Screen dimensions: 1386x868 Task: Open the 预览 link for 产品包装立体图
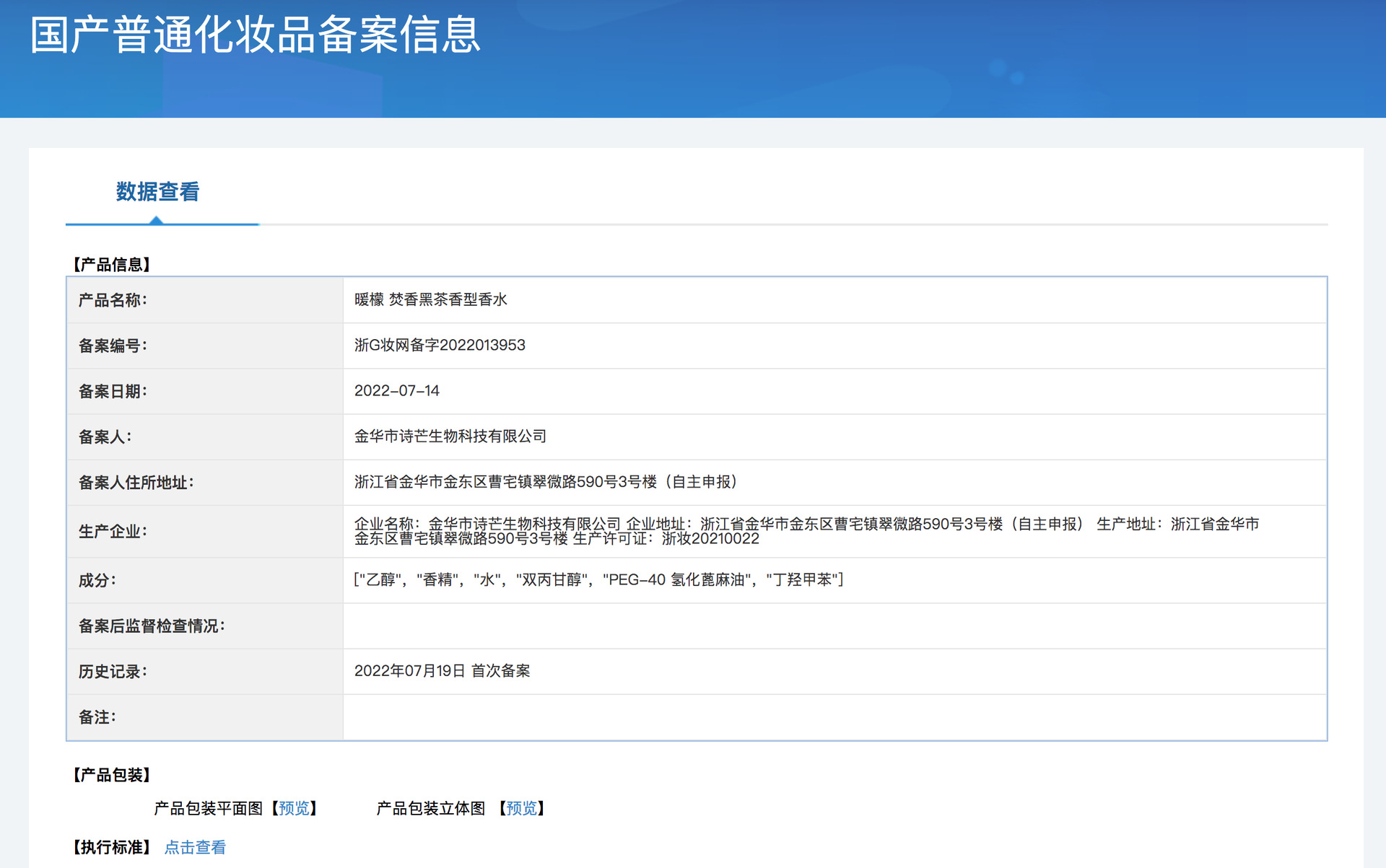[x=521, y=808]
